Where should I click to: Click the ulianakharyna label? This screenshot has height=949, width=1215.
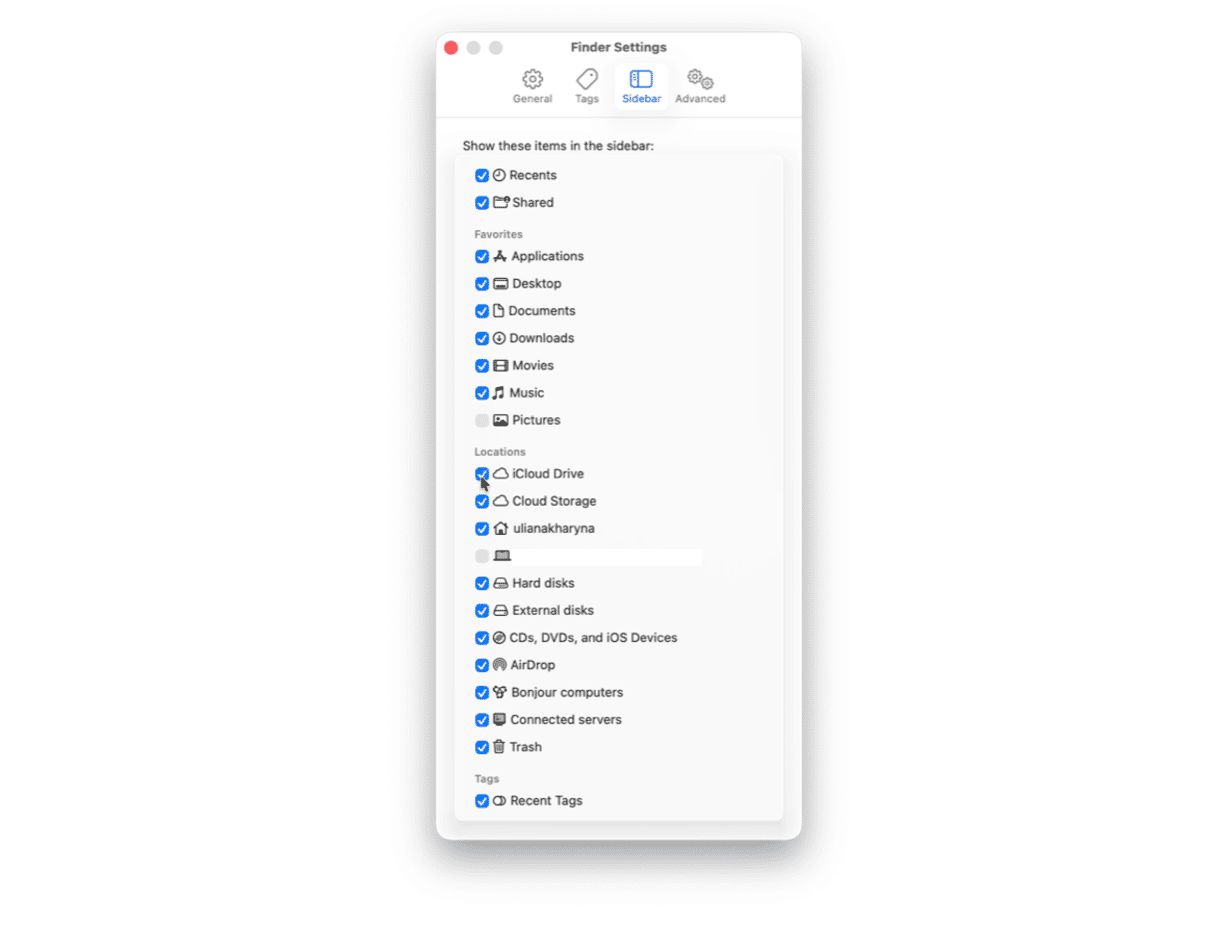[x=554, y=529]
